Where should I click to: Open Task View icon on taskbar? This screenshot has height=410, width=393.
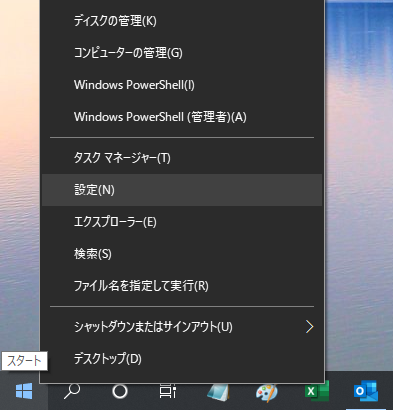coord(168,391)
